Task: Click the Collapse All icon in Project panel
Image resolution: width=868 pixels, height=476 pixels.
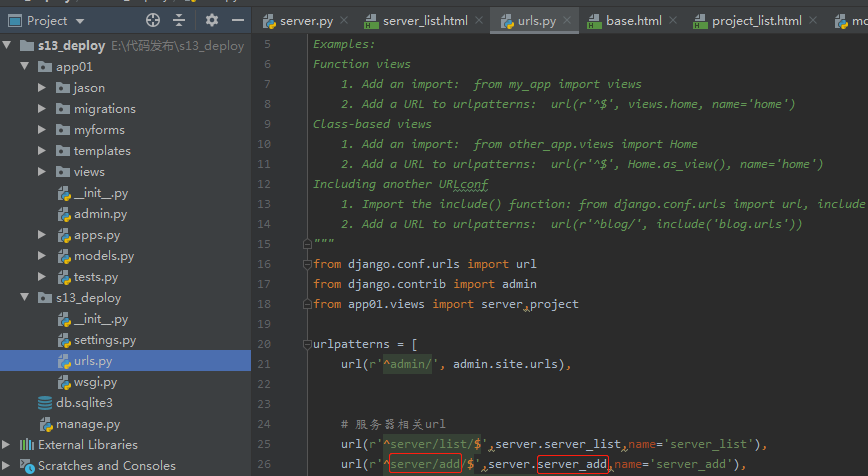Action: coord(180,20)
